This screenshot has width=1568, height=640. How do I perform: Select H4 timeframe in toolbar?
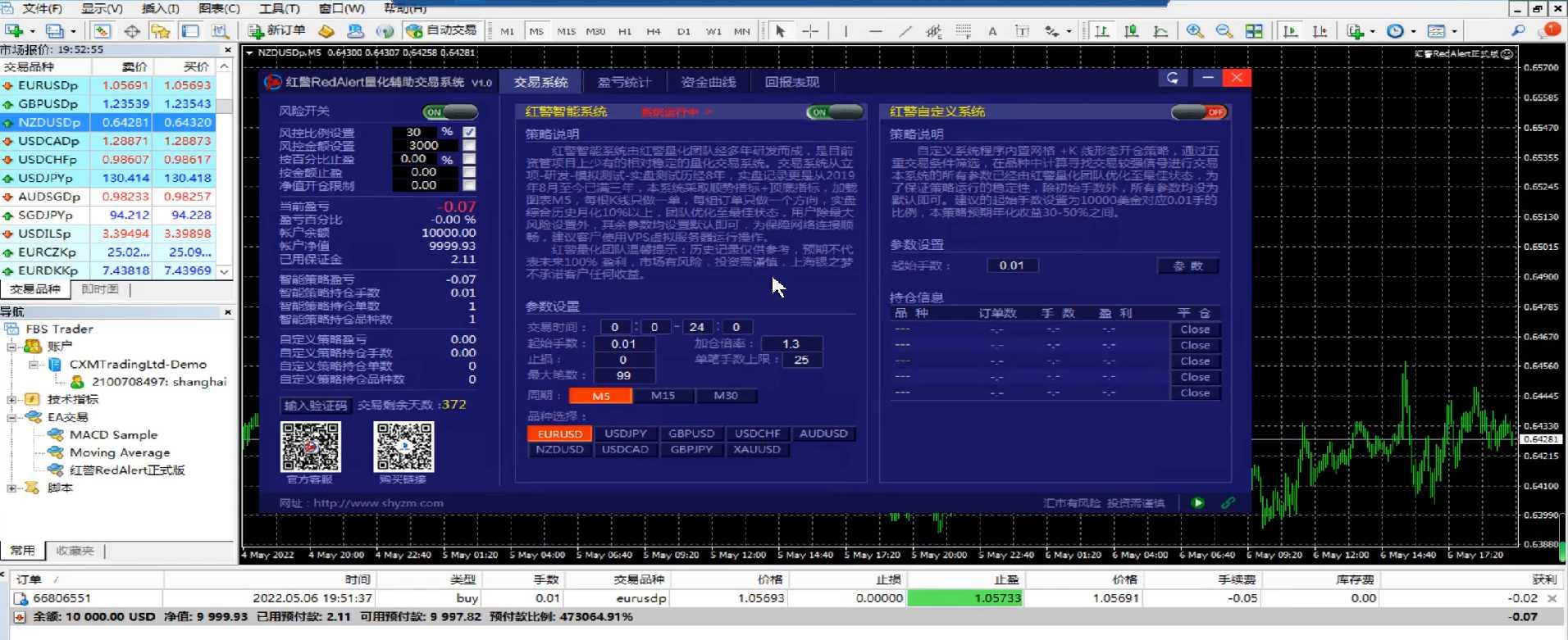[x=654, y=31]
